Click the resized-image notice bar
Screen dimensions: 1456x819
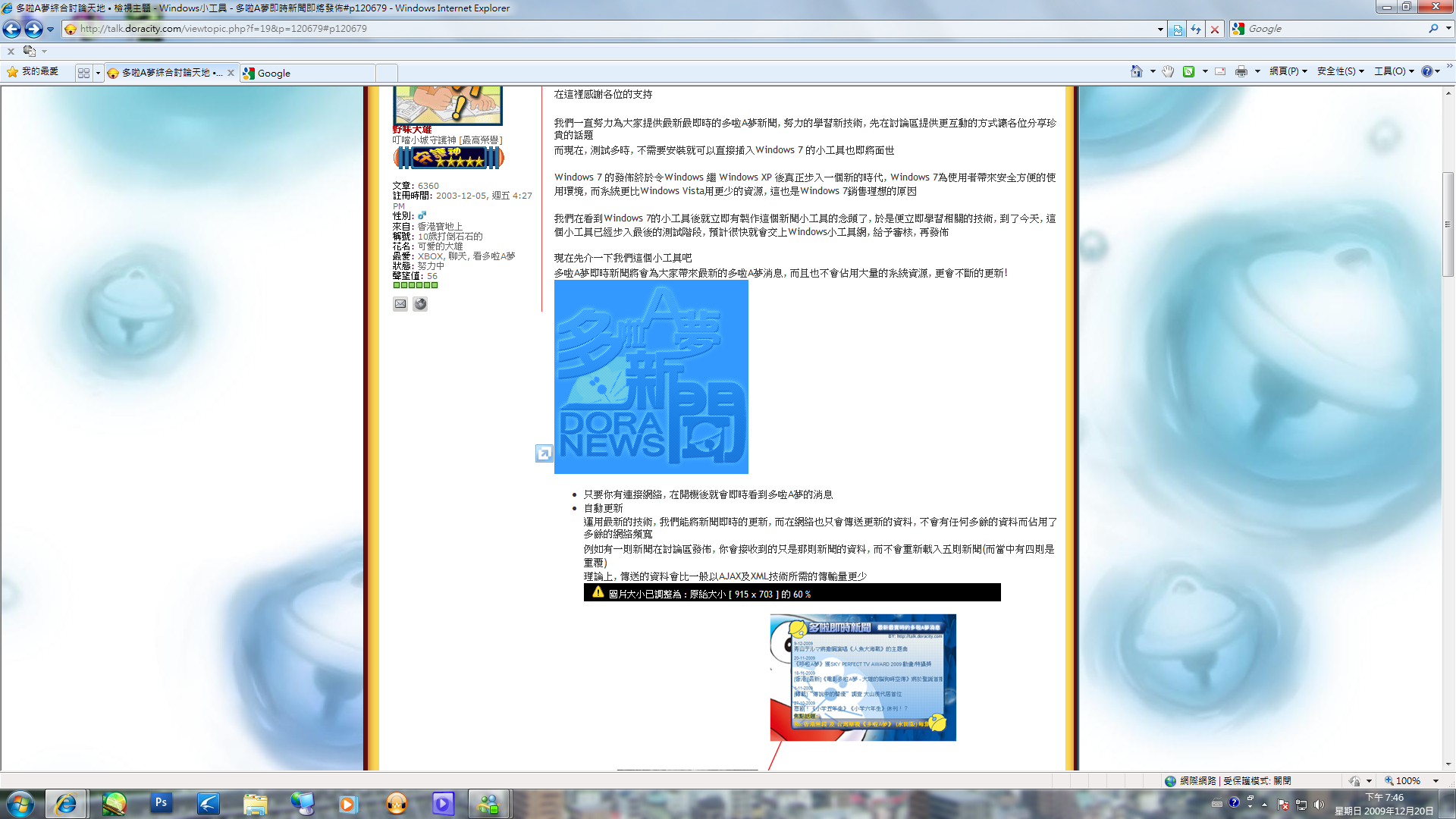click(792, 593)
